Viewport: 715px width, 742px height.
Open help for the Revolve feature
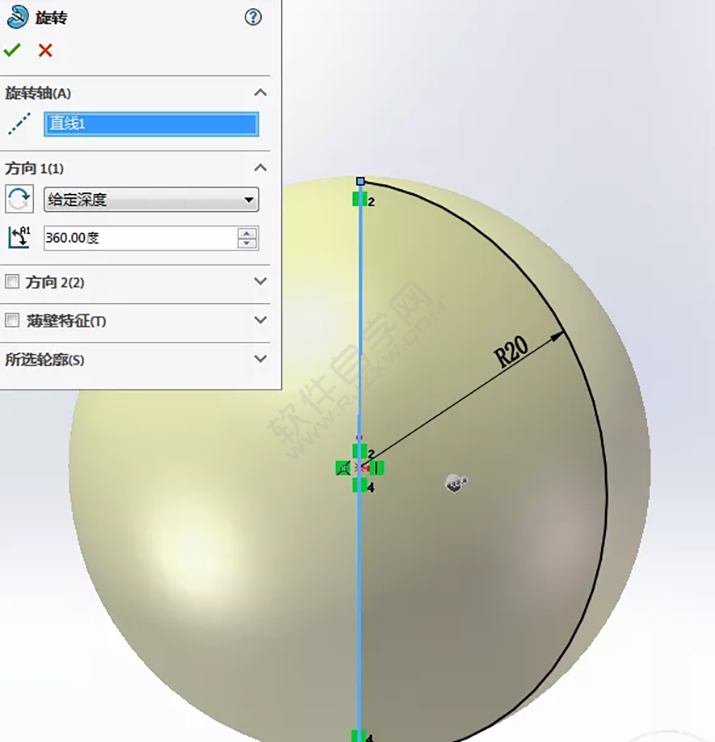tap(253, 18)
